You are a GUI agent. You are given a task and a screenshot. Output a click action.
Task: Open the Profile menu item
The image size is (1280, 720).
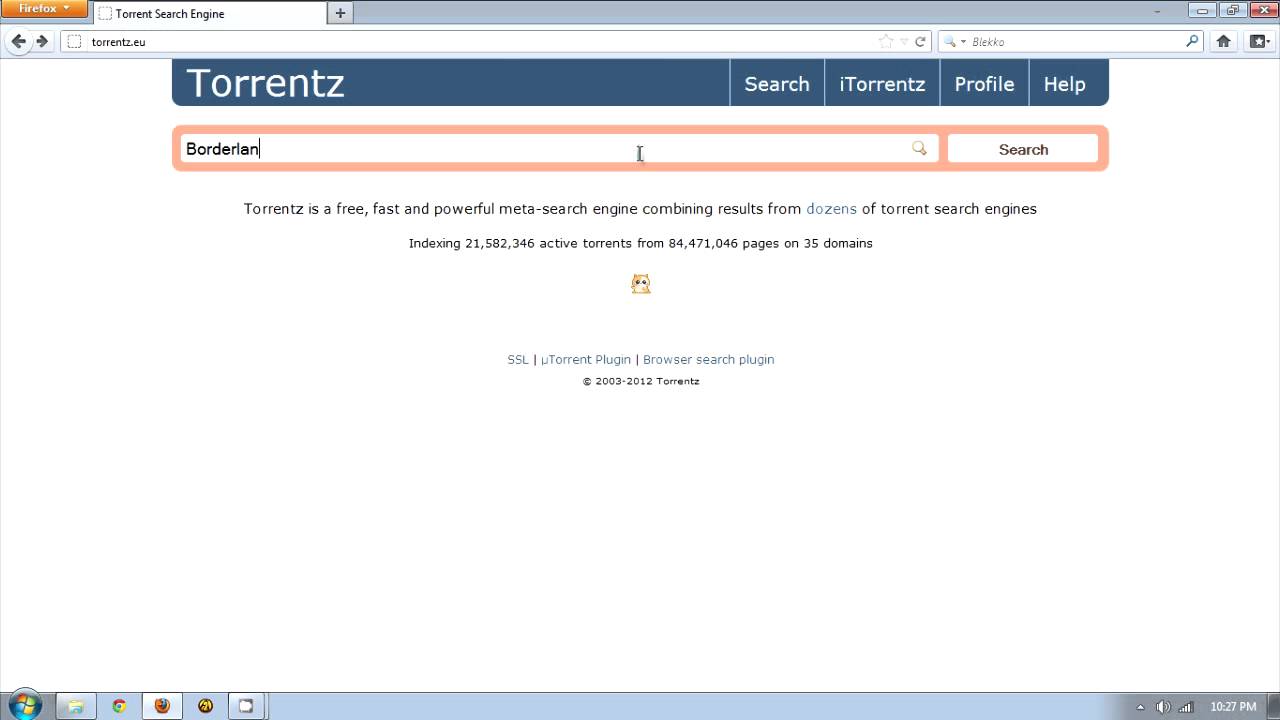pos(984,84)
